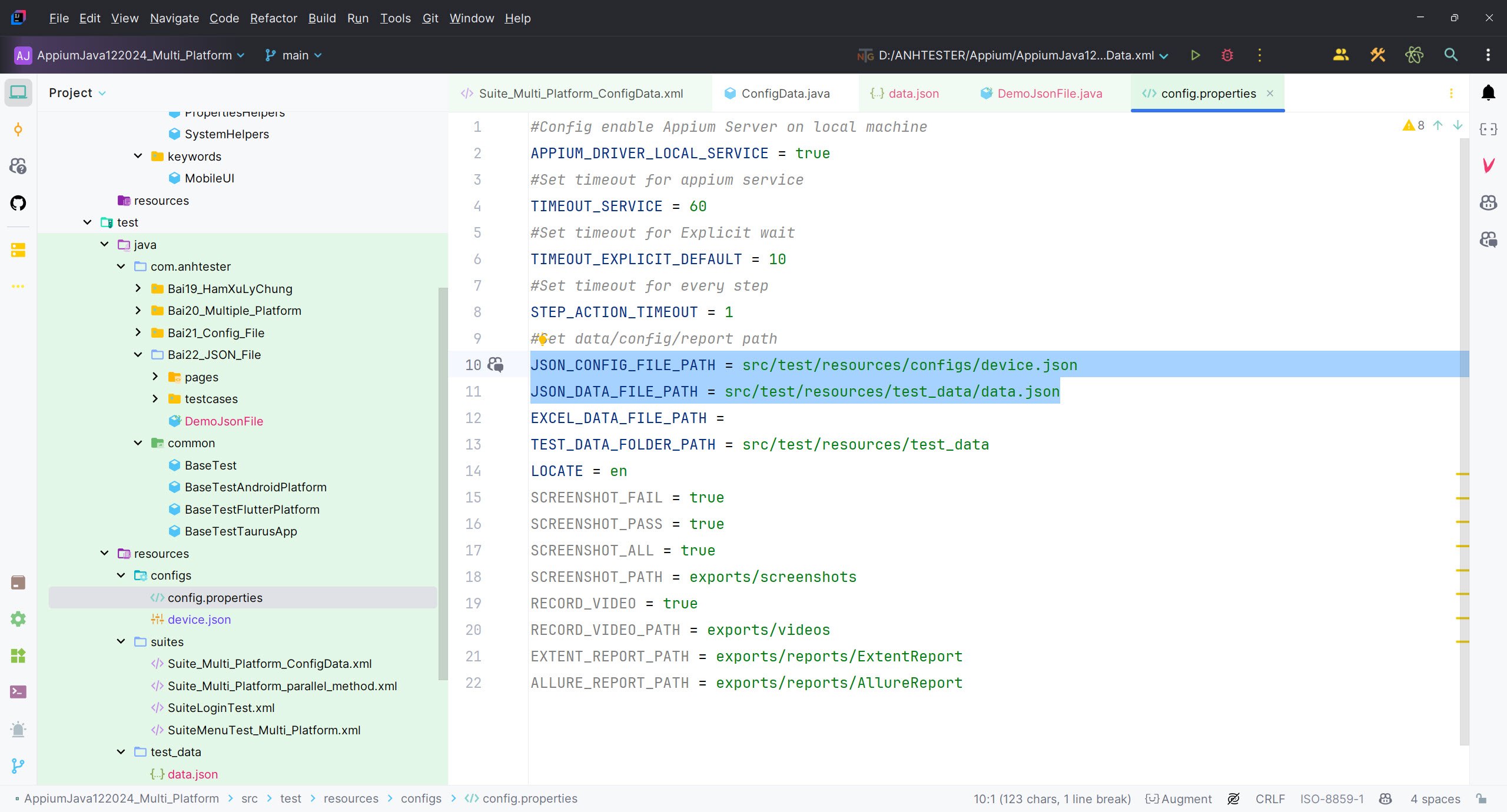Open the Commit tool window icon
The height and width of the screenshot is (812, 1507).
18,129
